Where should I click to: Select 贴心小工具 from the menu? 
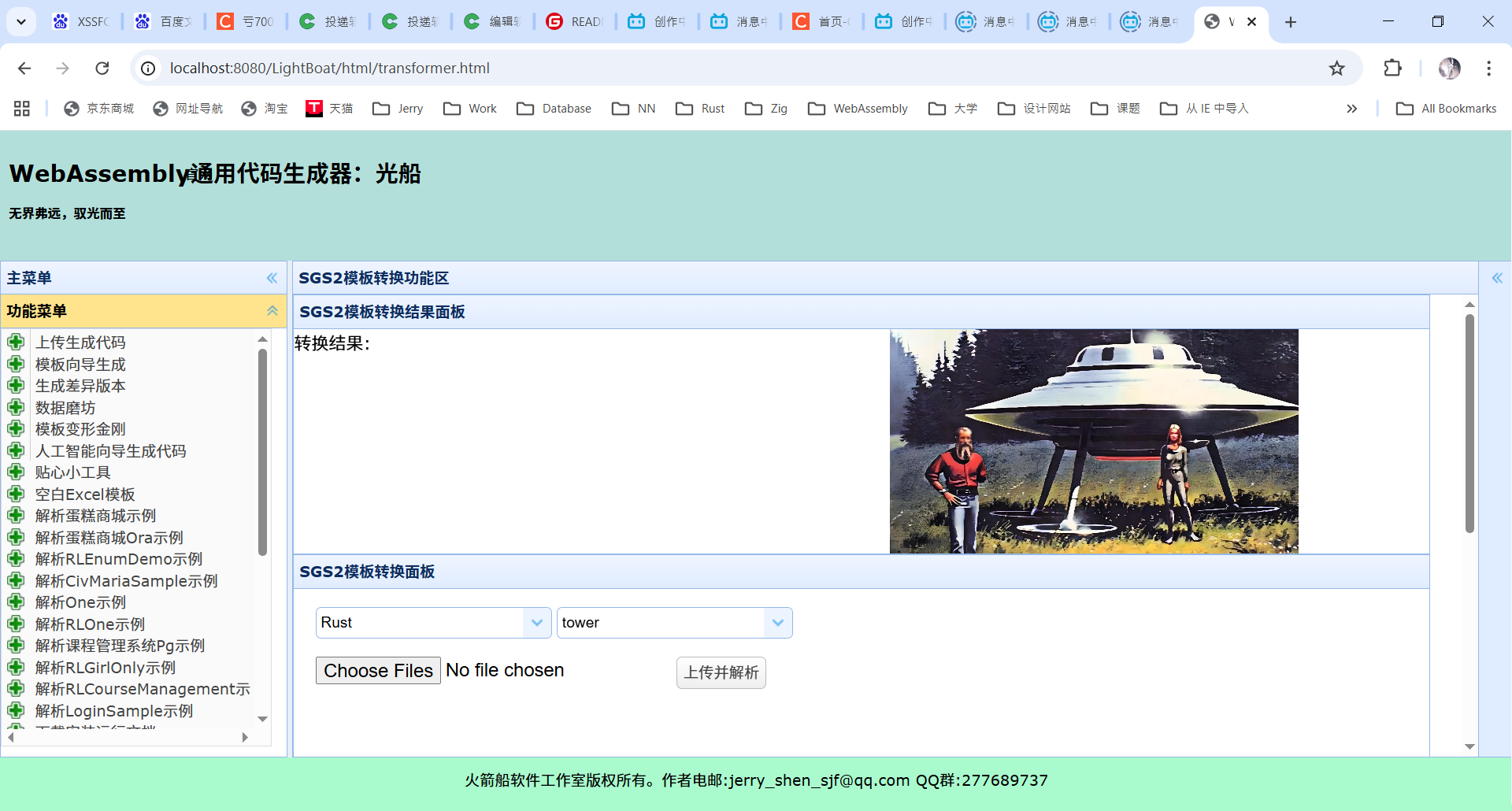pyautogui.click(x=72, y=472)
